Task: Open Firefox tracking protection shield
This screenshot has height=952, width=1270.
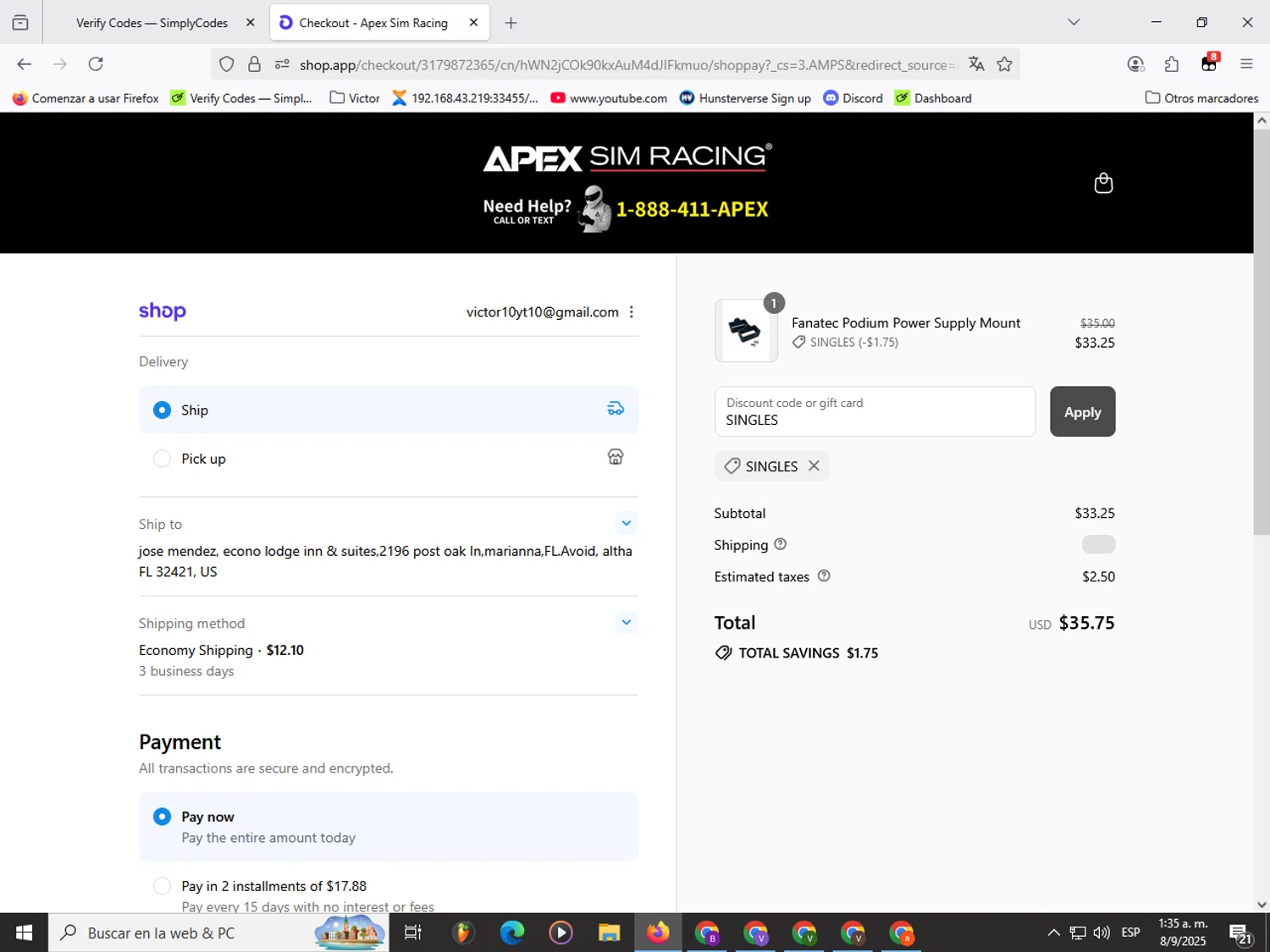Action: [227, 64]
